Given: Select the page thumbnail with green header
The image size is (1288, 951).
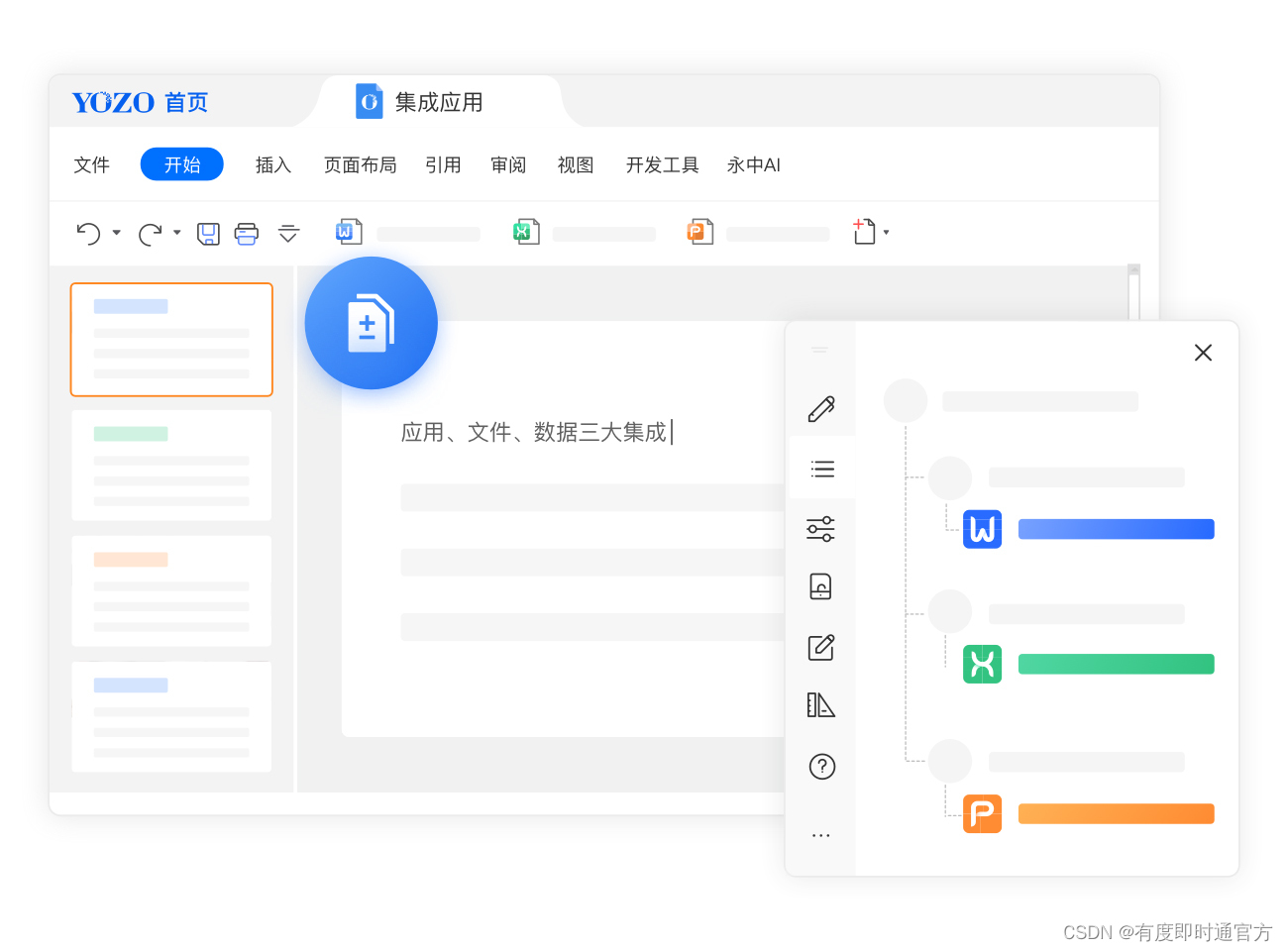Looking at the screenshot, I should [x=171, y=466].
